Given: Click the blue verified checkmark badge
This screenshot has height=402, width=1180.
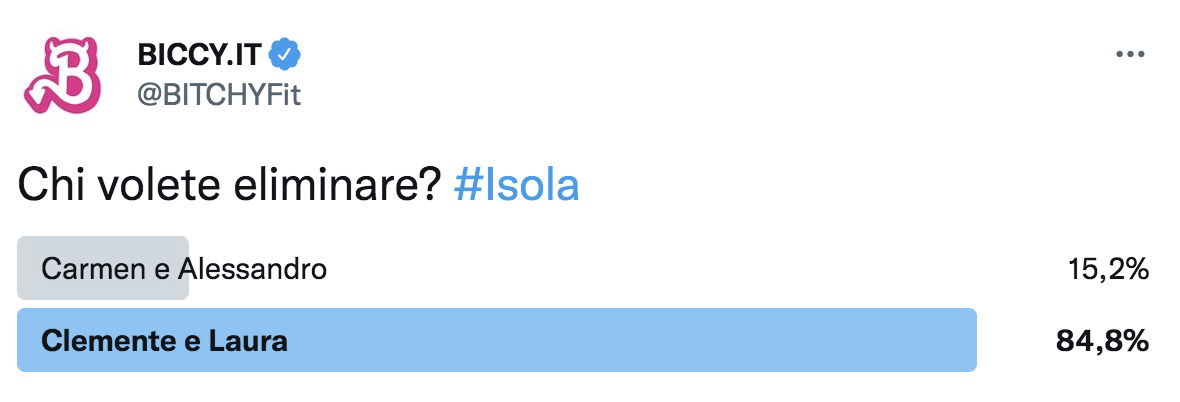Looking at the screenshot, I should 286,54.
